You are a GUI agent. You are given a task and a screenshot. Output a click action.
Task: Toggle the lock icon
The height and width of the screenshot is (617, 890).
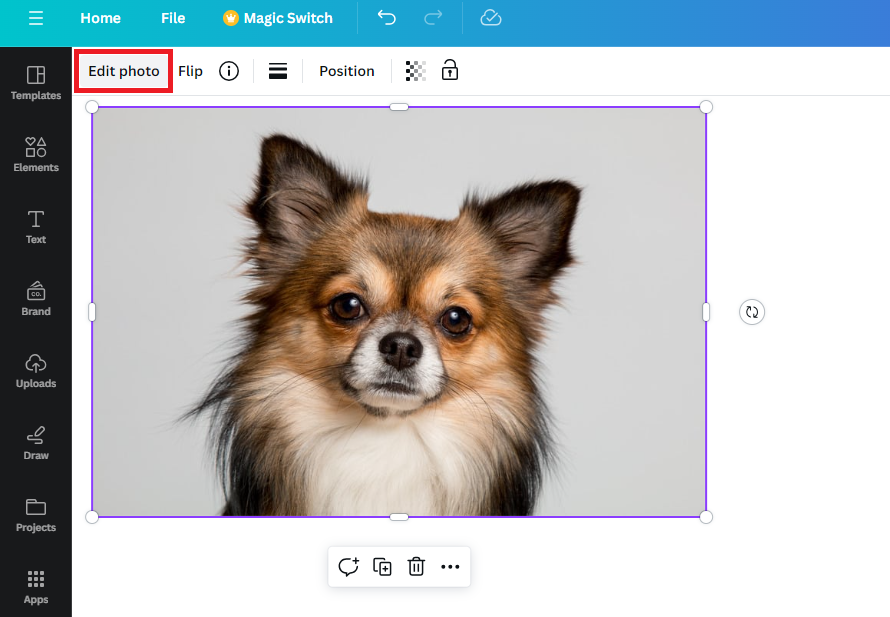450,70
